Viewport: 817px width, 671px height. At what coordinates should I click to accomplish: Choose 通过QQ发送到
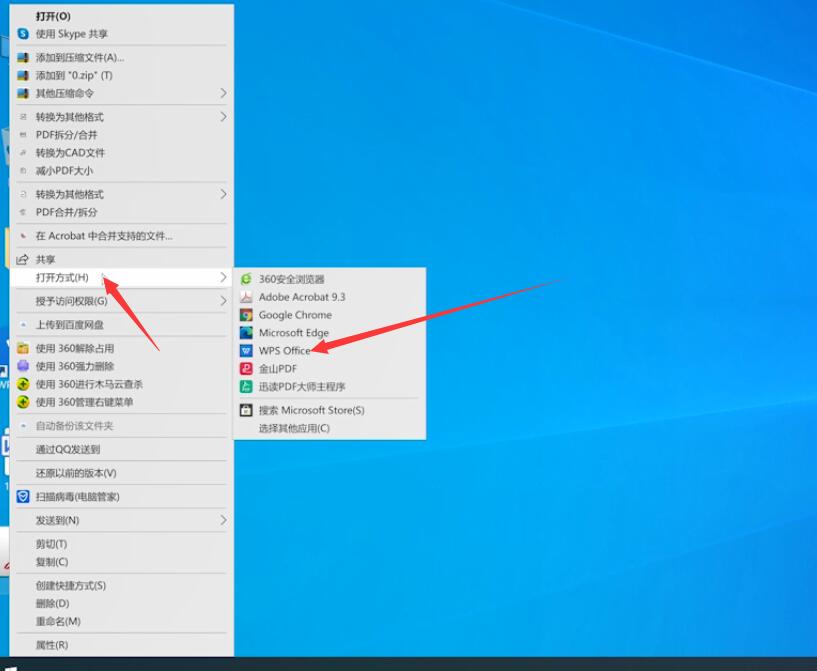(121, 449)
